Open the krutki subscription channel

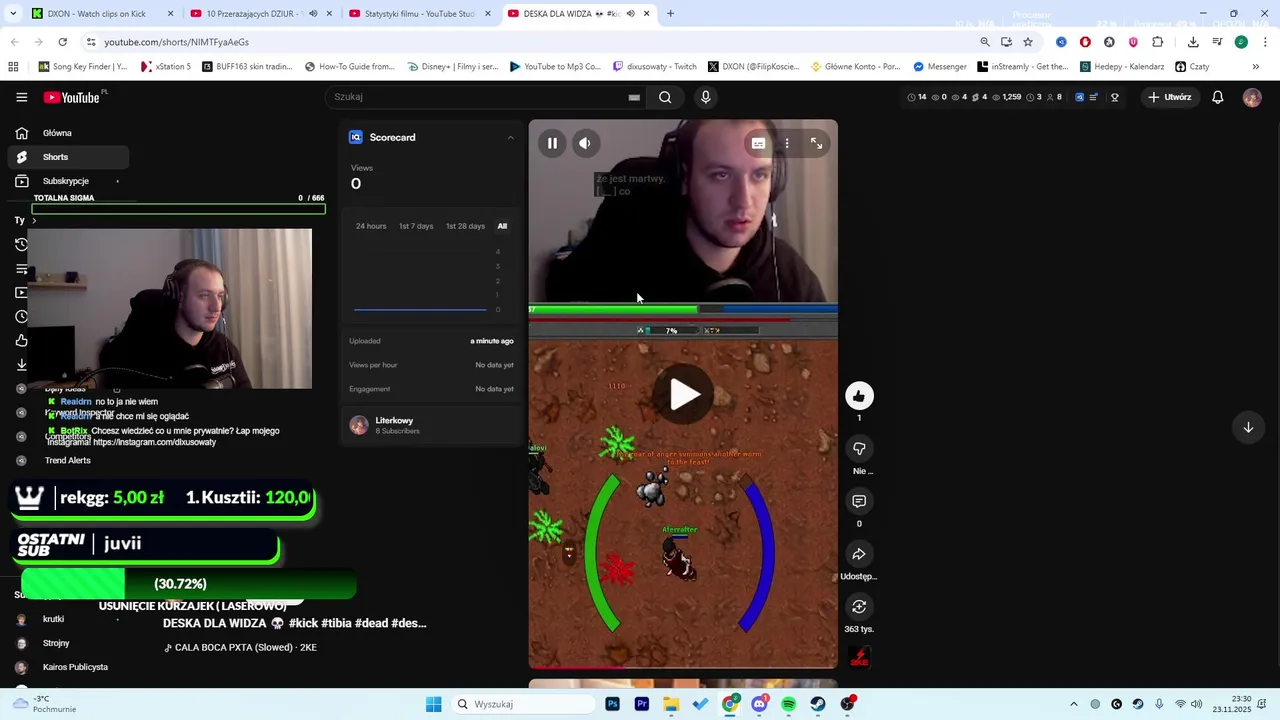pos(53,619)
